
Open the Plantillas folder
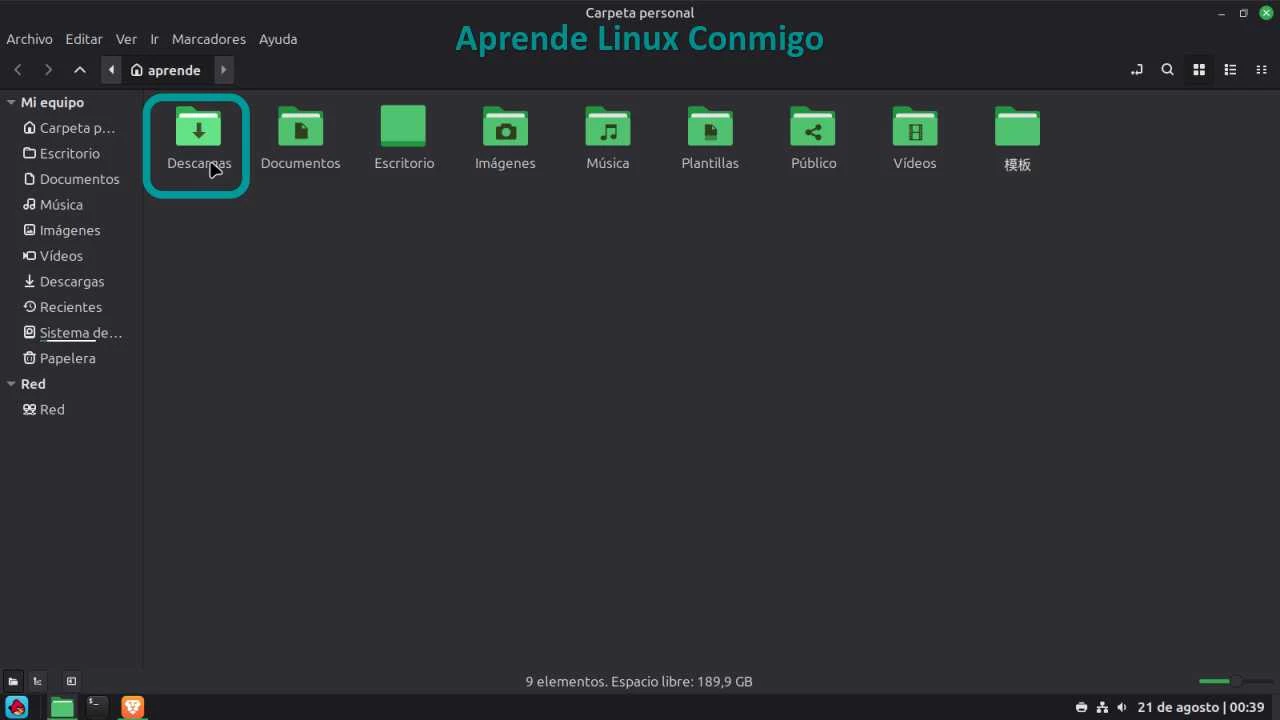710,126
